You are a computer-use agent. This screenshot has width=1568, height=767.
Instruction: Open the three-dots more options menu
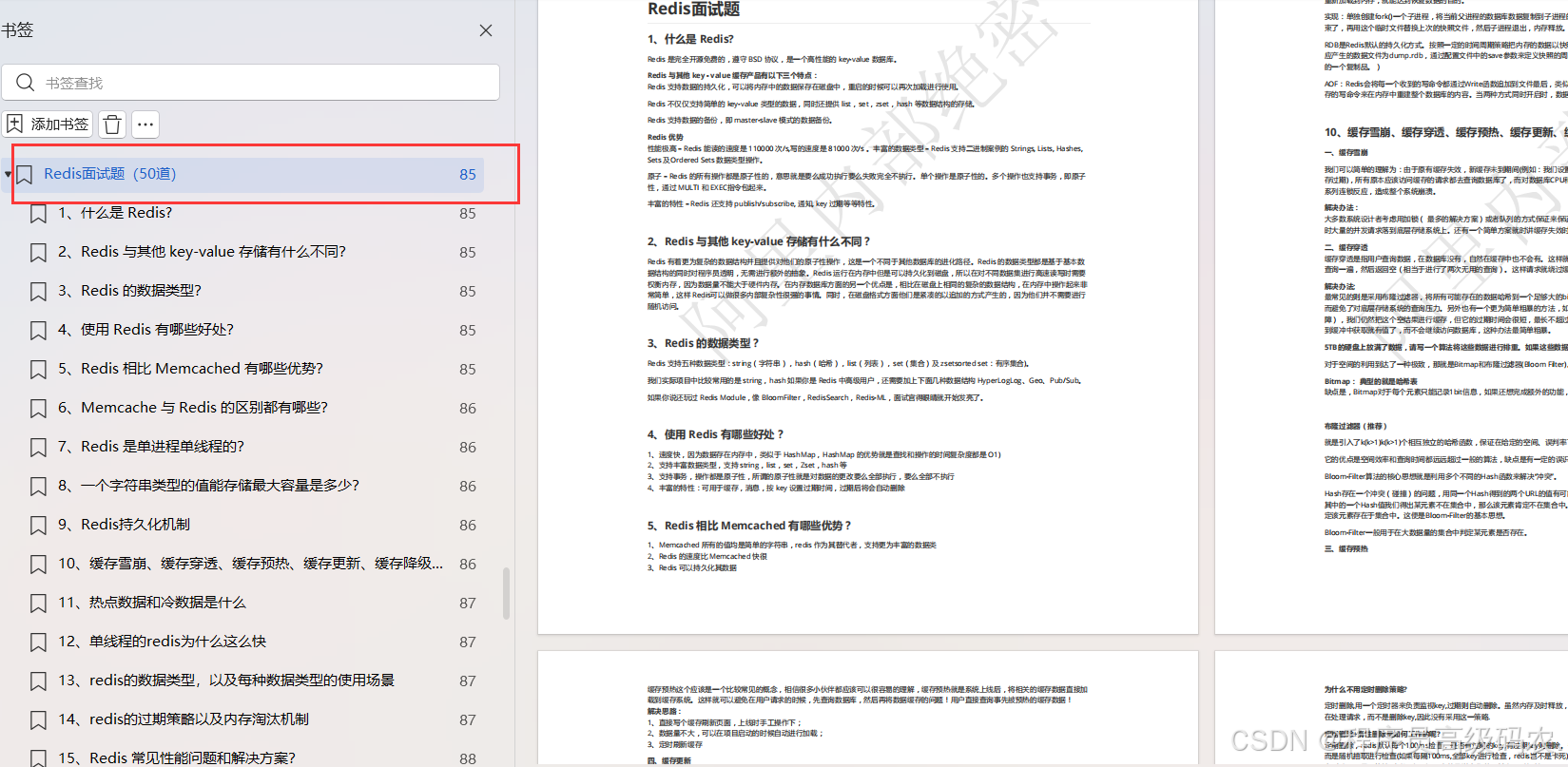pyautogui.click(x=145, y=125)
